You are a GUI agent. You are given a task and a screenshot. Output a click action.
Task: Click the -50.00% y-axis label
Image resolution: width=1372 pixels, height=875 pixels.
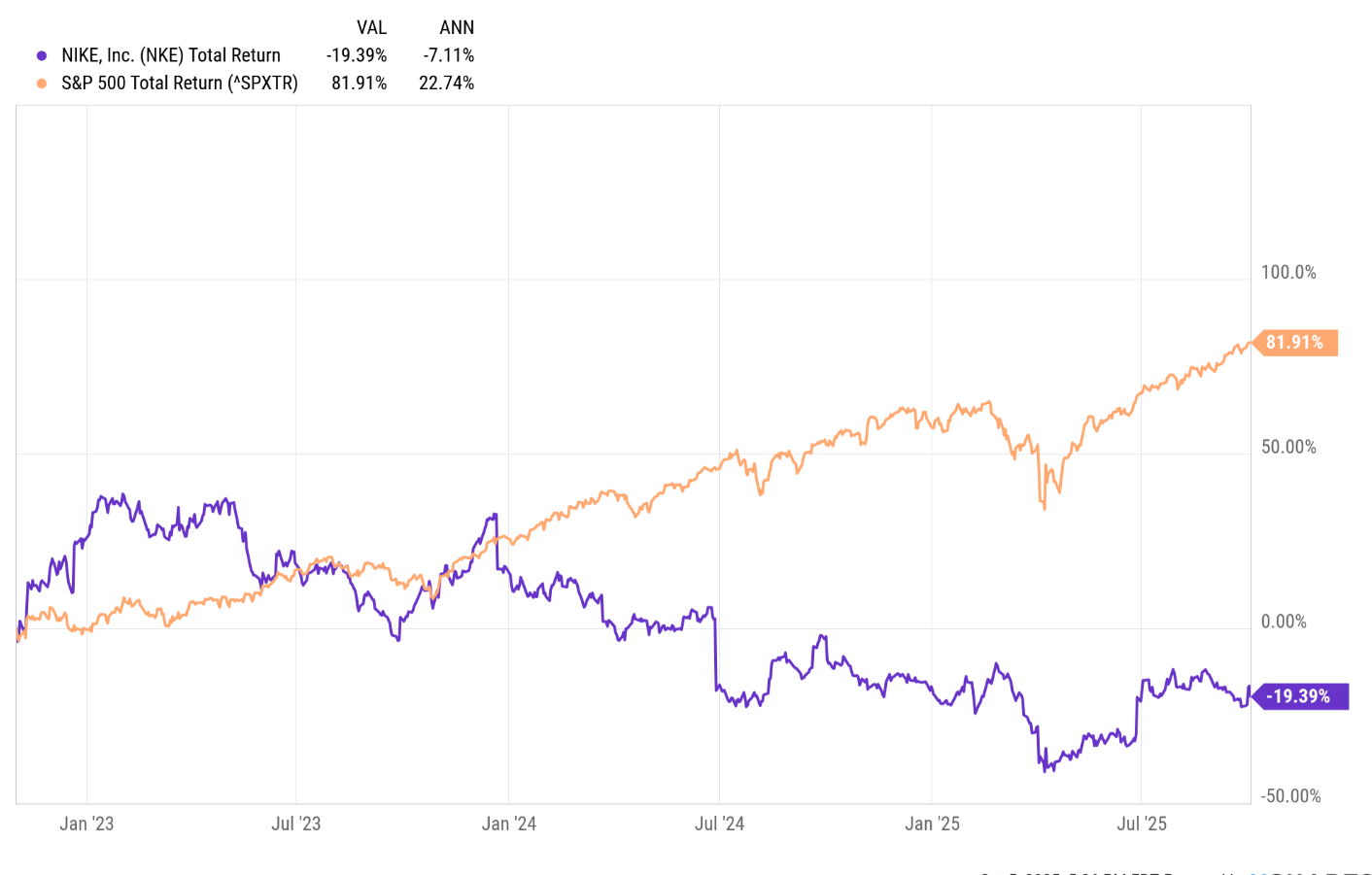pos(1291,796)
